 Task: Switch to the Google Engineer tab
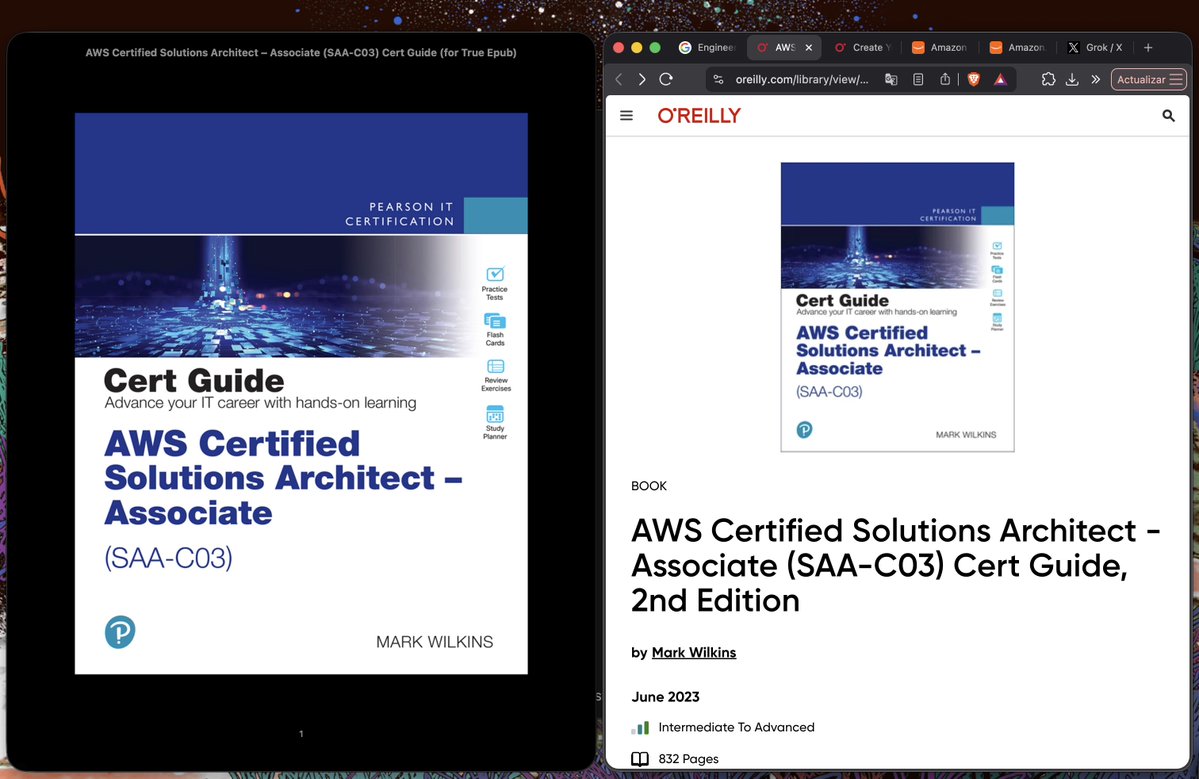[707, 47]
